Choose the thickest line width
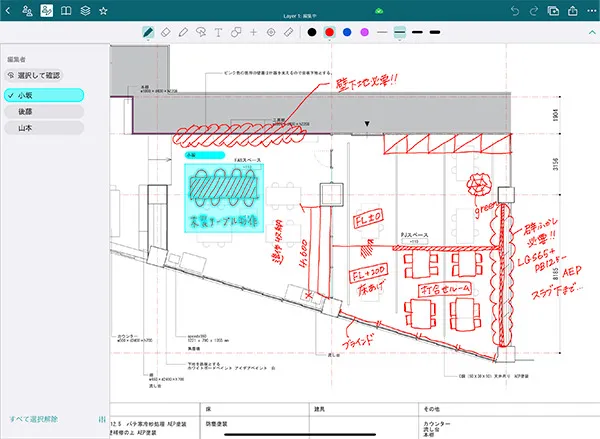 (435, 33)
